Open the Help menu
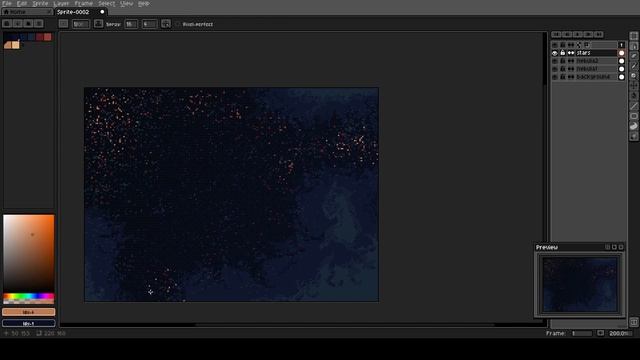The image size is (640, 360). click(x=144, y=4)
